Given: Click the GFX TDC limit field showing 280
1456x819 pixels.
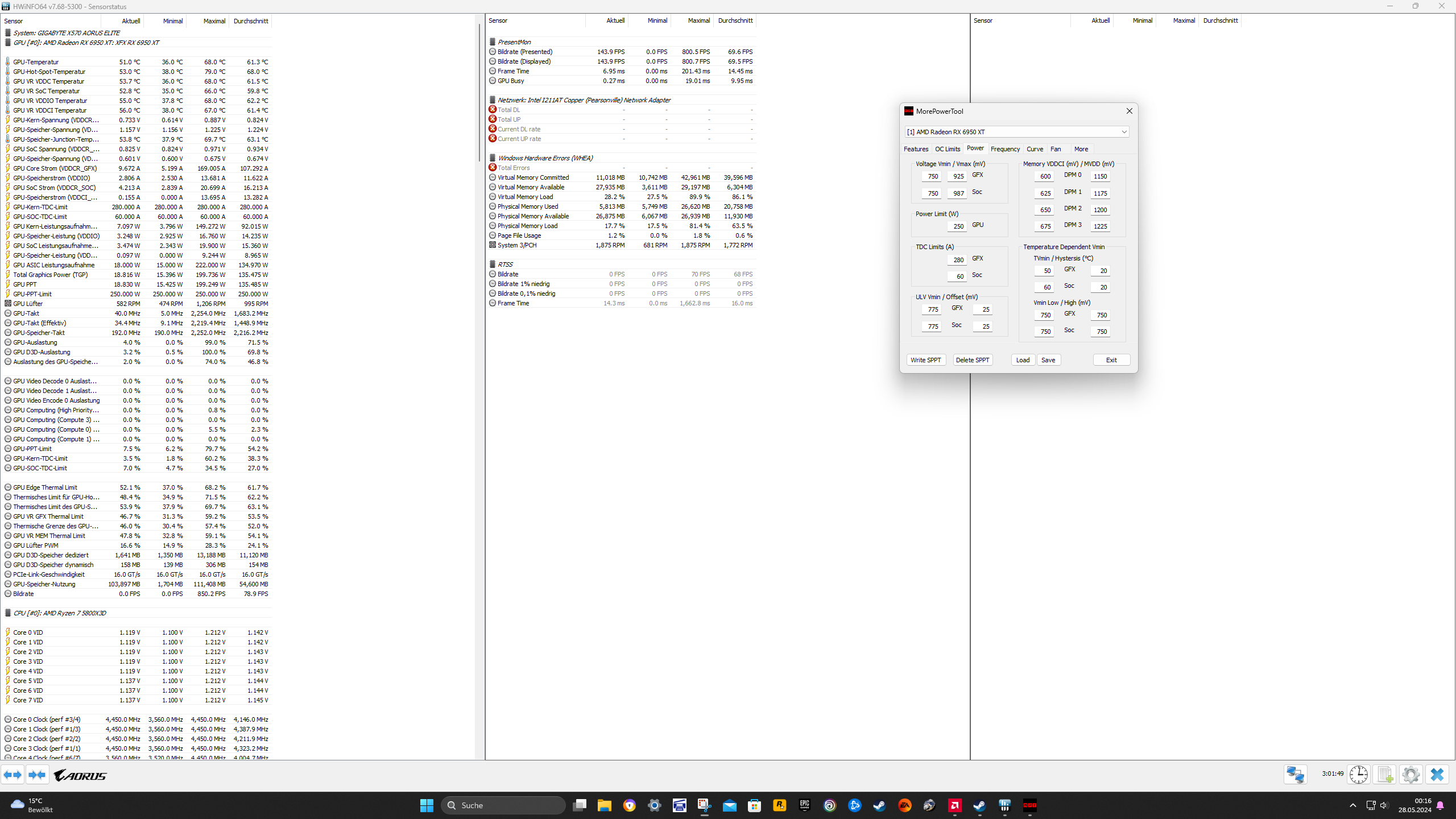Looking at the screenshot, I should tap(957, 260).
